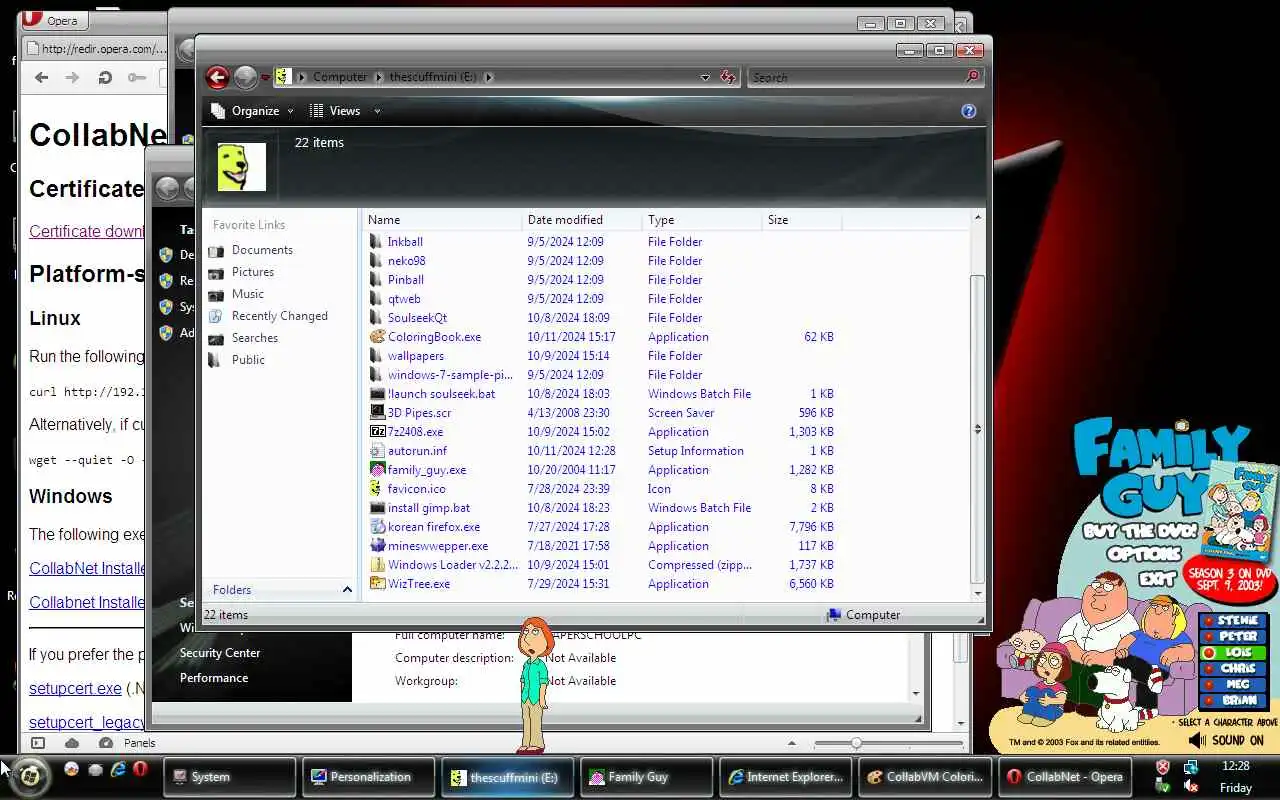Switch to Personalization taskbar window
The width and height of the screenshot is (1280, 800).
pyautogui.click(x=369, y=776)
